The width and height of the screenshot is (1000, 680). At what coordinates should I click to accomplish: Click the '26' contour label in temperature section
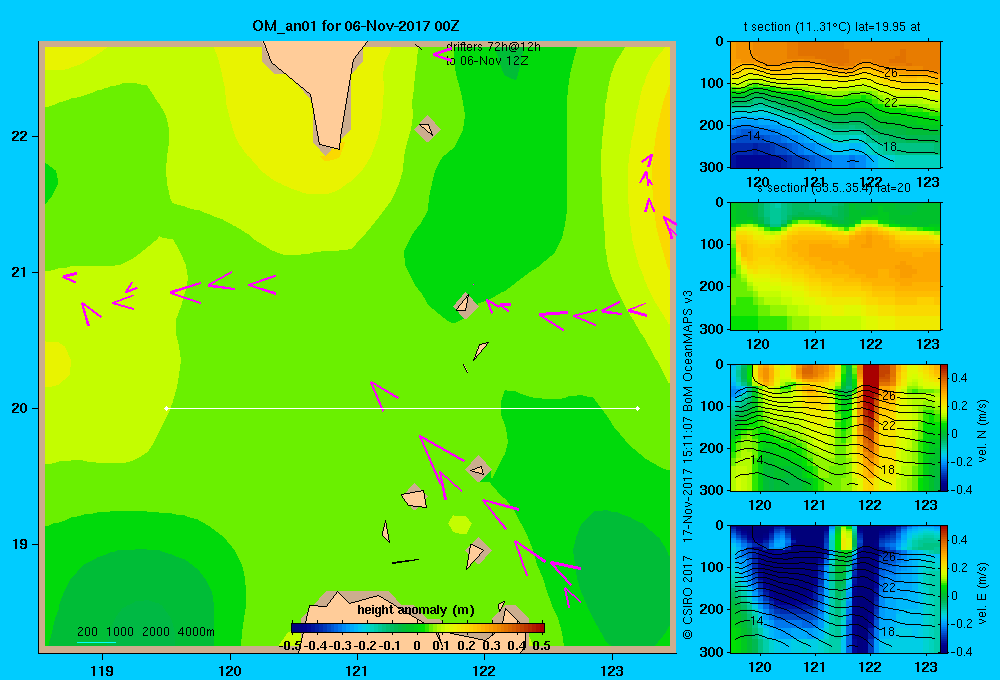click(x=890, y=73)
